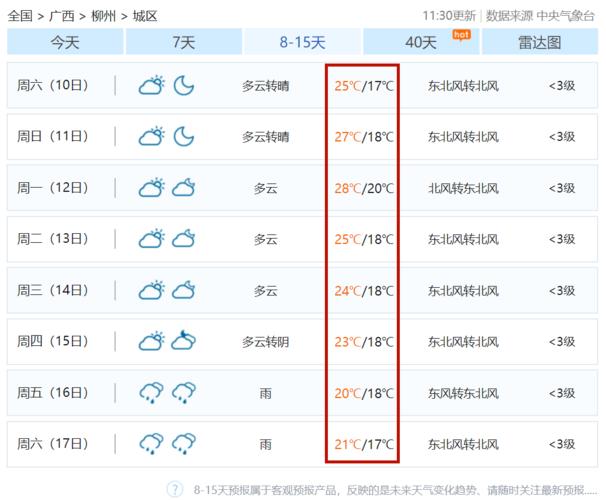This screenshot has height=500, width=606.
Task: Go to 全国 breadcrumb link
Action: 20,16
